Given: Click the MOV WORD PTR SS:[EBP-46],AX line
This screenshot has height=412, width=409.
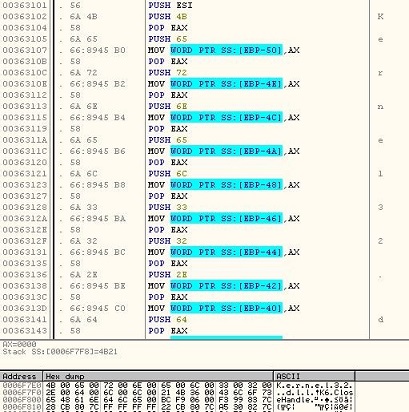Looking at the screenshot, I should tap(224, 219).
